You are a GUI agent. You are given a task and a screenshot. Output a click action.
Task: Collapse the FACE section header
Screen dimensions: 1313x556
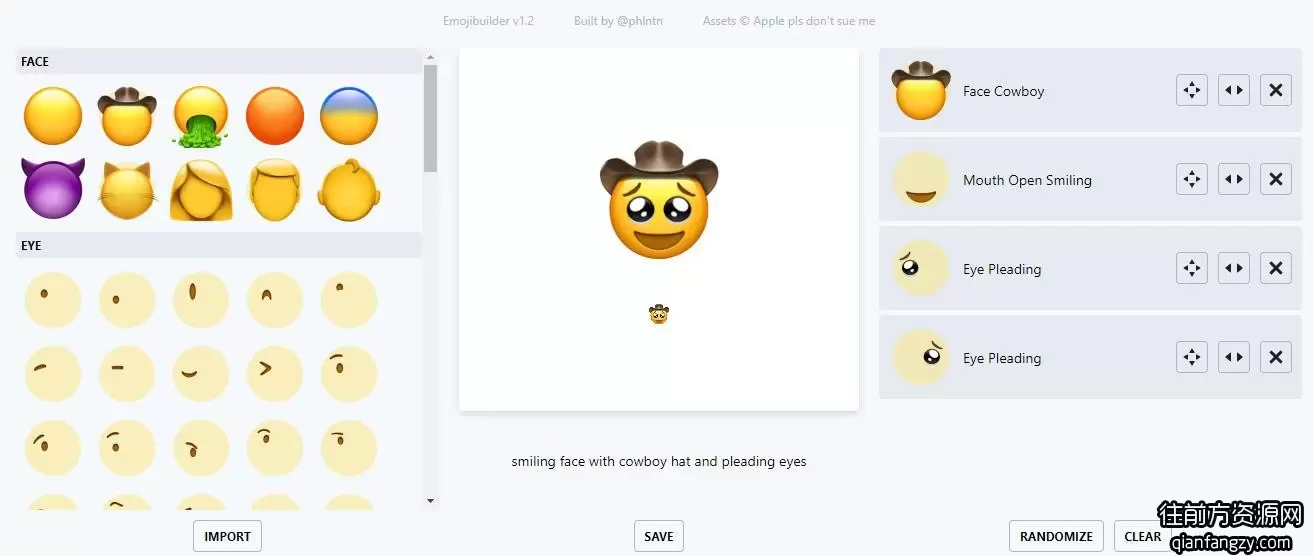219,61
